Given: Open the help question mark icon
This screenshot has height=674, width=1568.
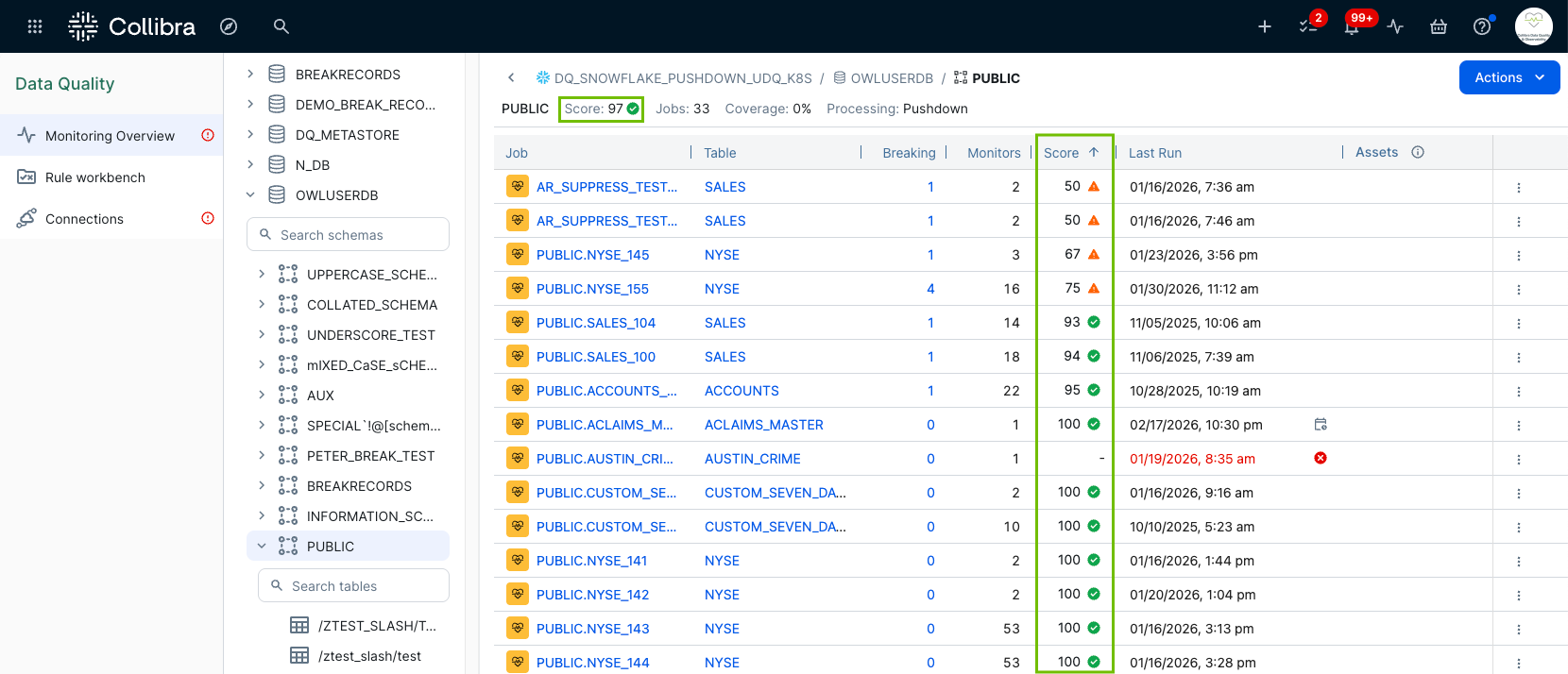Looking at the screenshot, I should (1482, 26).
